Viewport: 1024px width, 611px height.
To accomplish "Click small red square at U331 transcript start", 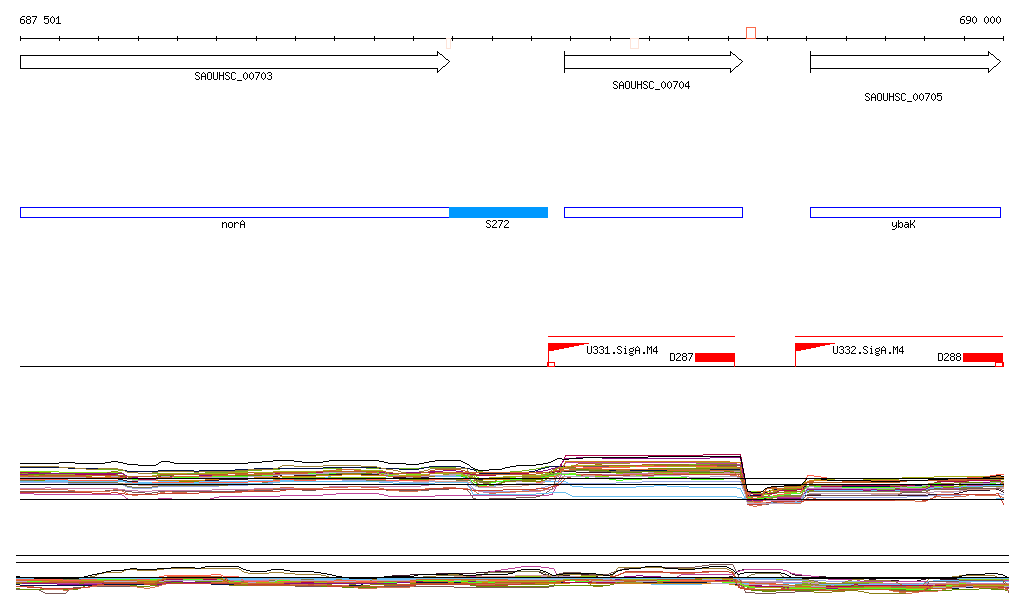I will click(551, 364).
